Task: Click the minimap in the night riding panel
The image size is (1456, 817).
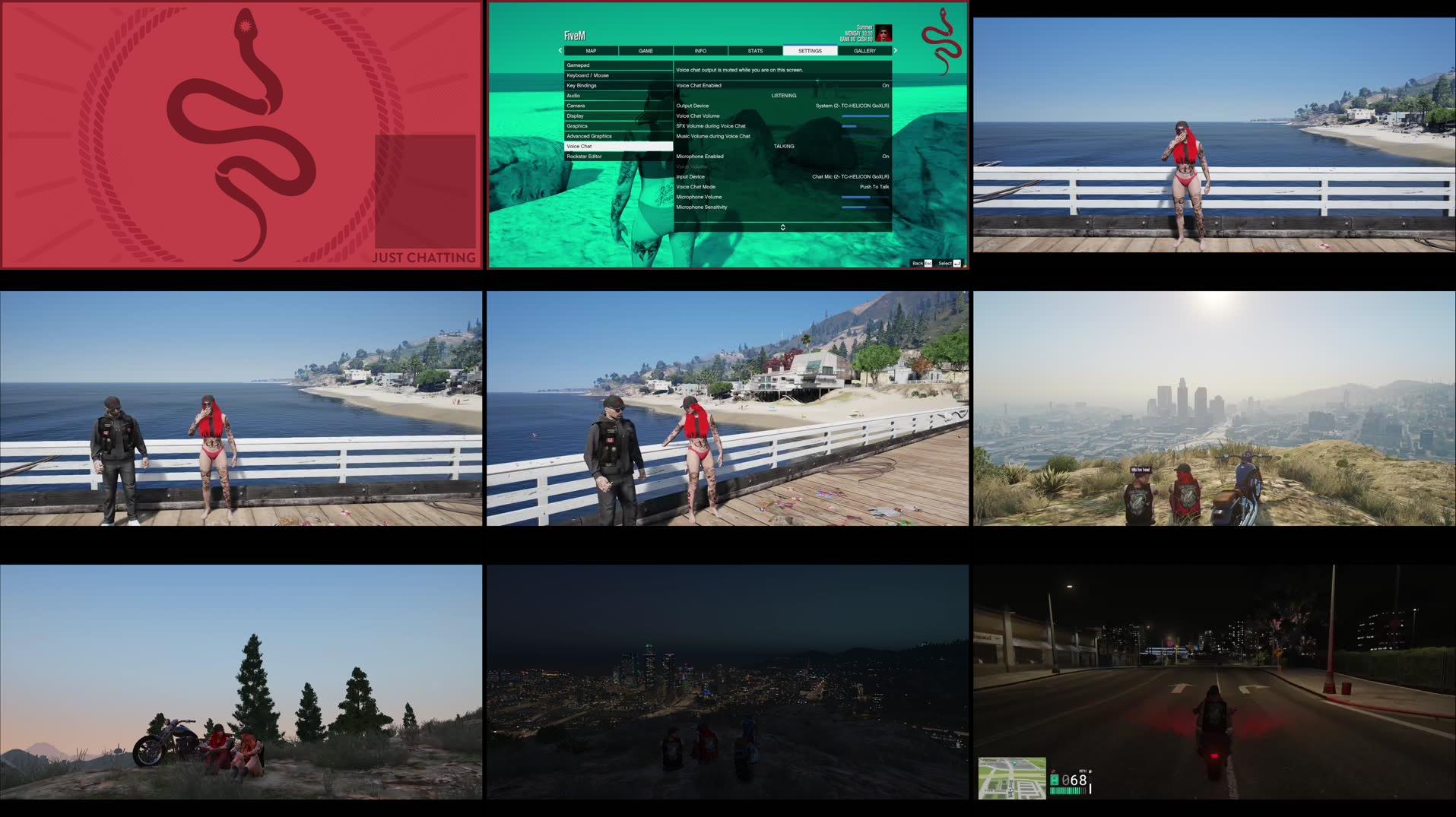Action: (x=1012, y=777)
